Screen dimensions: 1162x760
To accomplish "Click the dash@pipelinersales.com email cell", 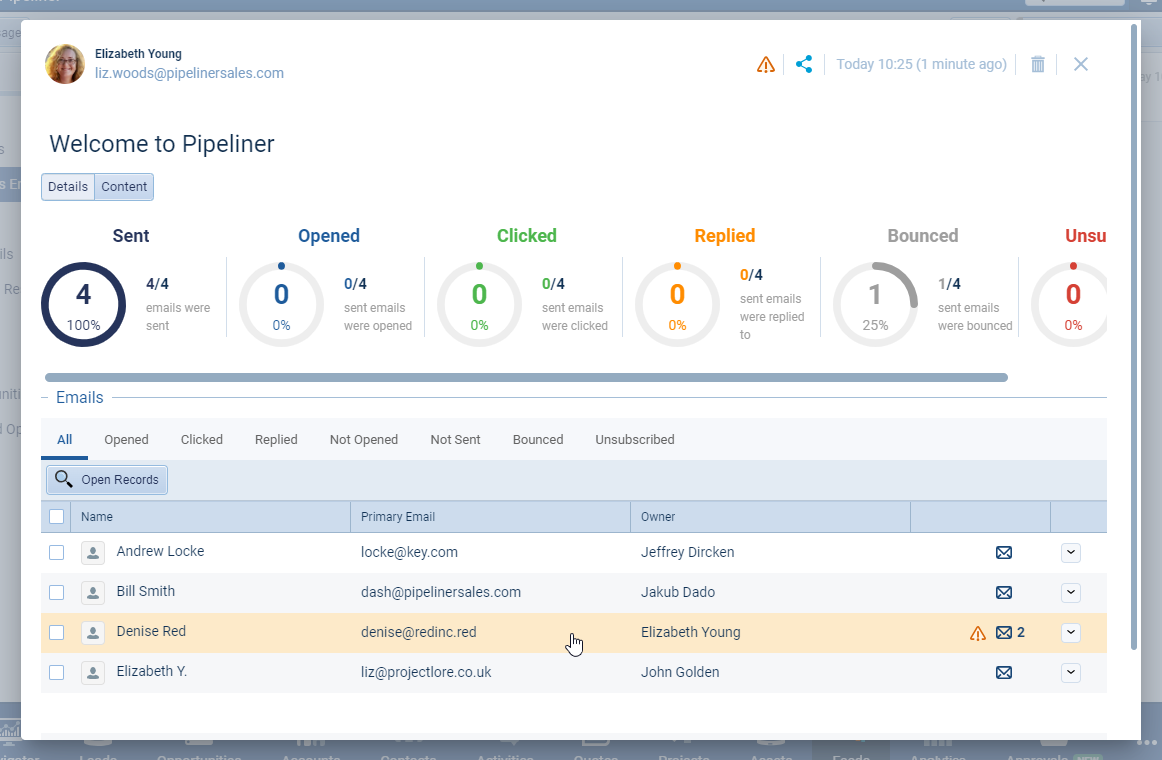I will tap(441, 593).
